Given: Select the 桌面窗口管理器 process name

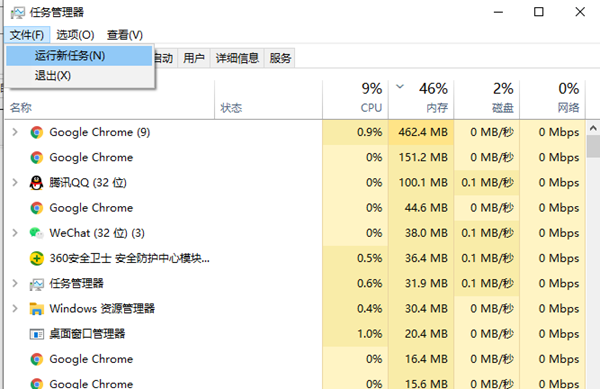Looking at the screenshot, I should (x=87, y=334).
